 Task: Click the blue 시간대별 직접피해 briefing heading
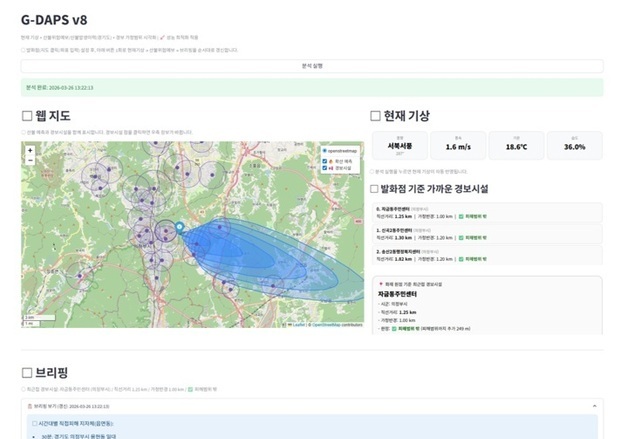coord(72,423)
